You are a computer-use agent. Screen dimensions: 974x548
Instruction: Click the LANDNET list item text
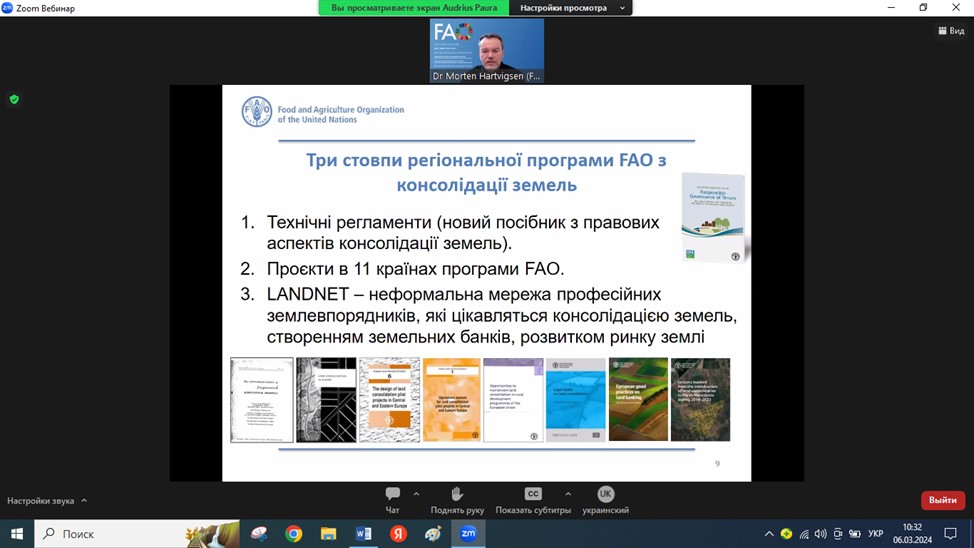coord(502,316)
